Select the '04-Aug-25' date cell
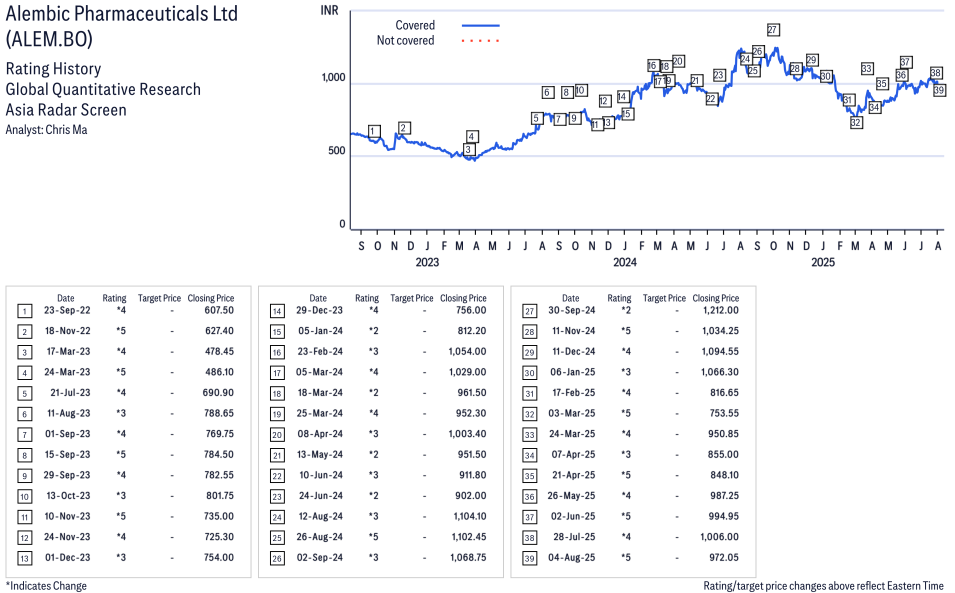Screen dimensions: 955x593 pos(572,558)
